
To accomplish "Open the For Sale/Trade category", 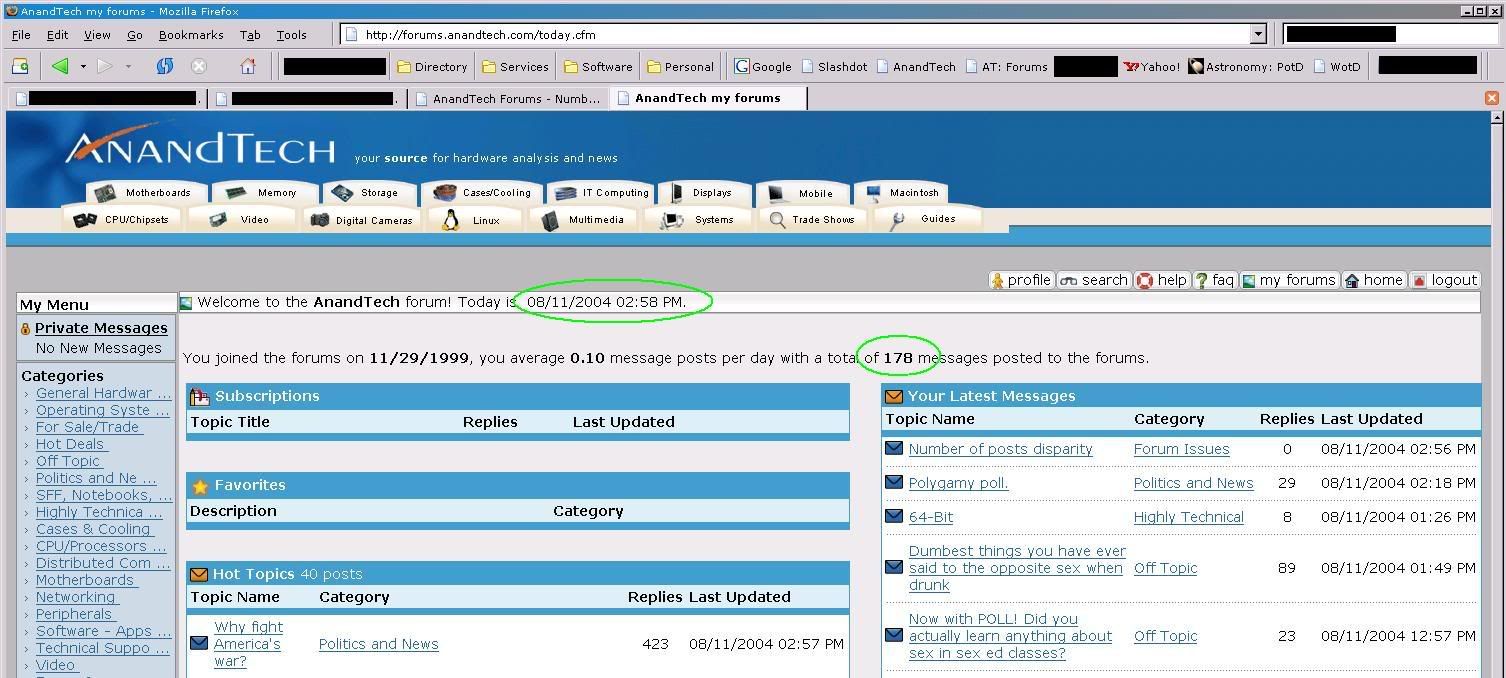I will pyautogui.click(x=88, y=427).
